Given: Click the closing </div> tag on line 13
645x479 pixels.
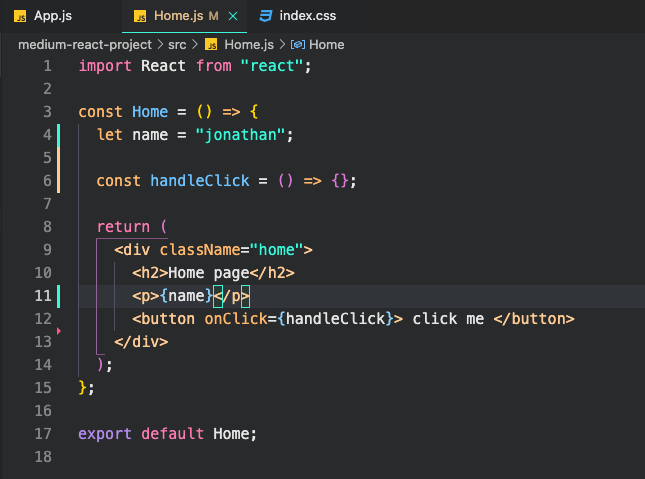Looking at the screenshot, I should click(x=141, y=342).
